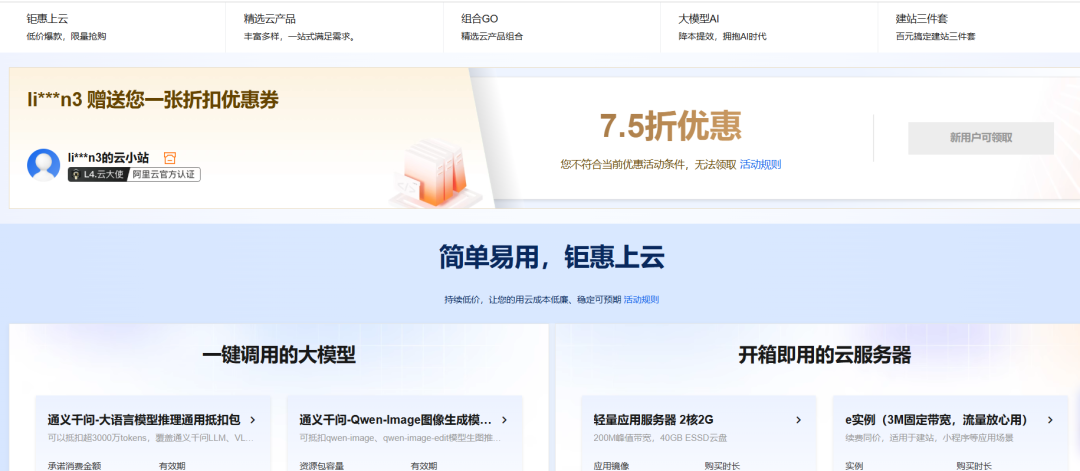
Task: Click the shop icon beside li***n3的云小站
Action: click(170, 158)
